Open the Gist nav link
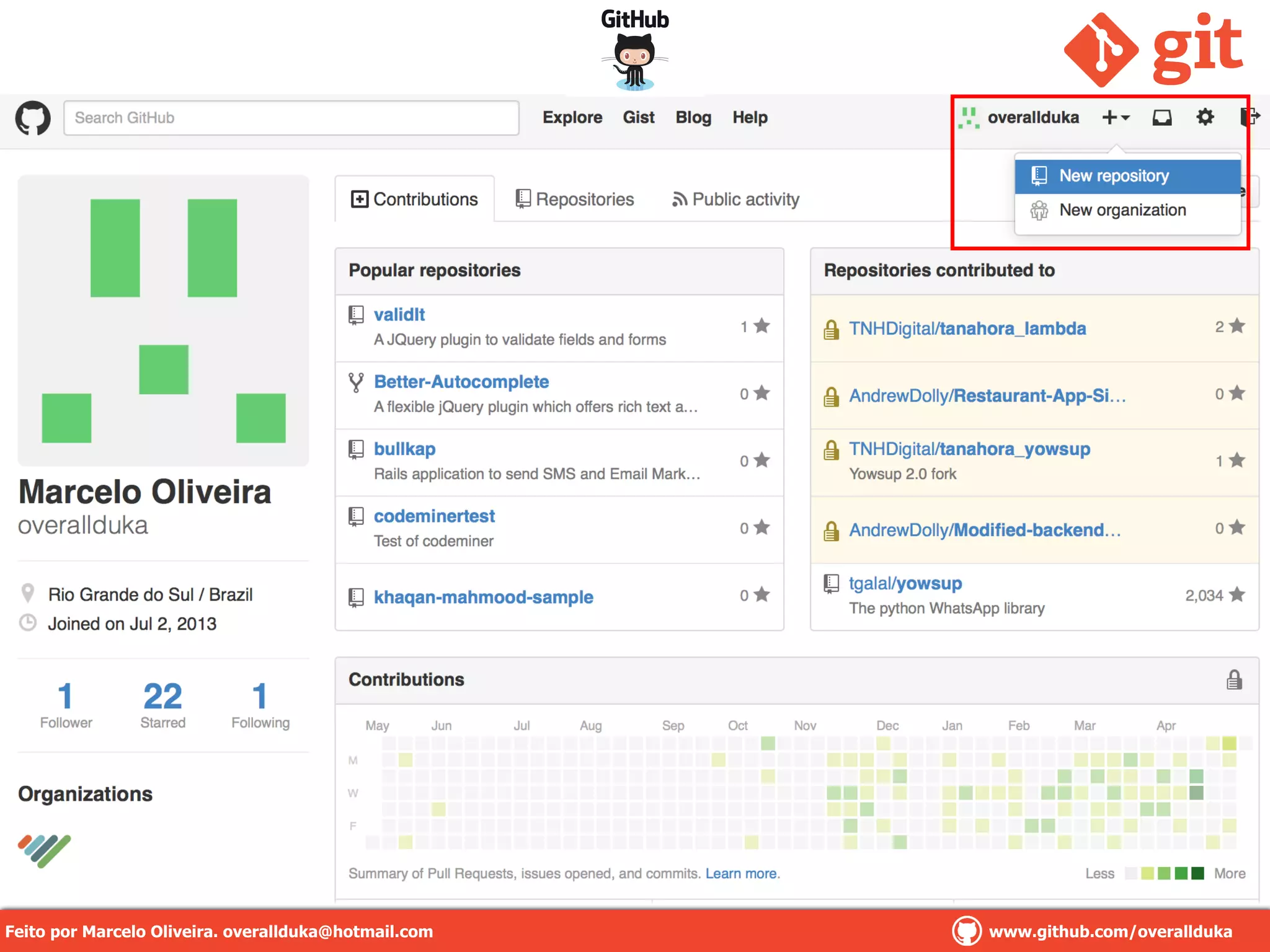Viewport: 1270px width, 952px height. pos(639,118)
